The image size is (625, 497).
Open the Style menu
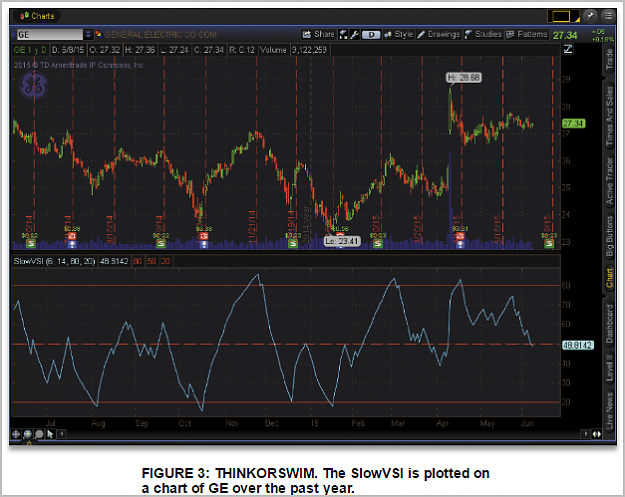(398, 35)
